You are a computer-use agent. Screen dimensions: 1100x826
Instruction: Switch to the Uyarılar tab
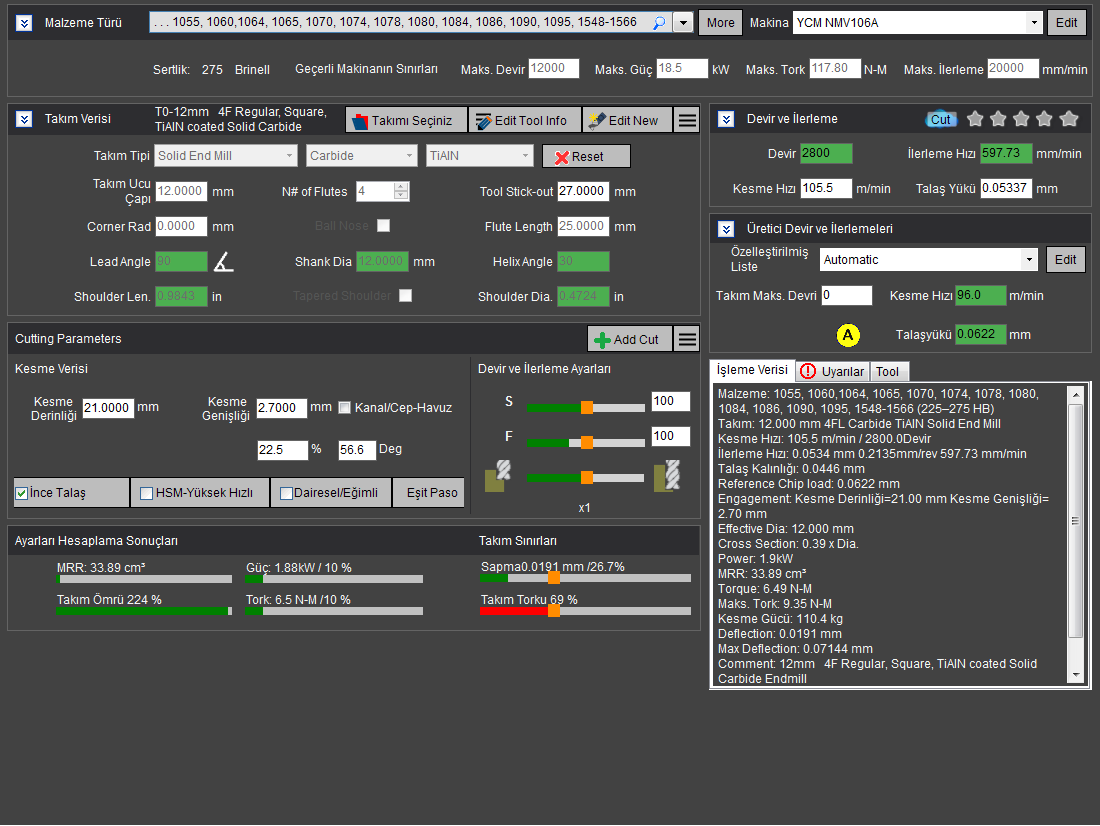tap(832, 371)
